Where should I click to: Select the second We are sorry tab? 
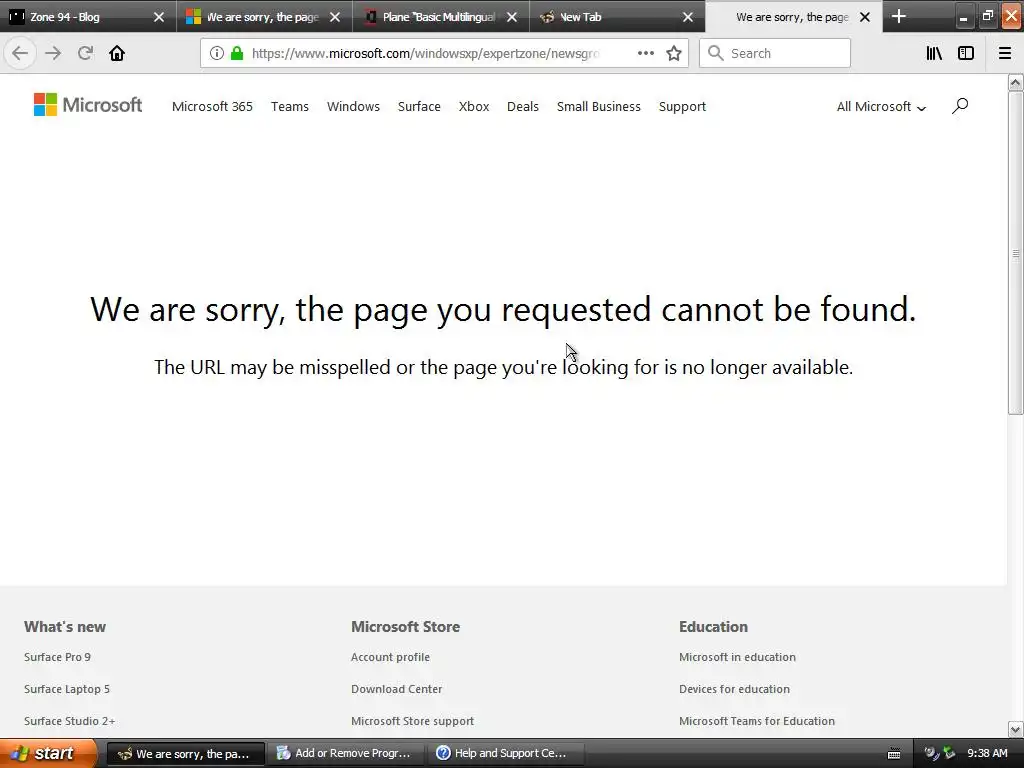793,16
